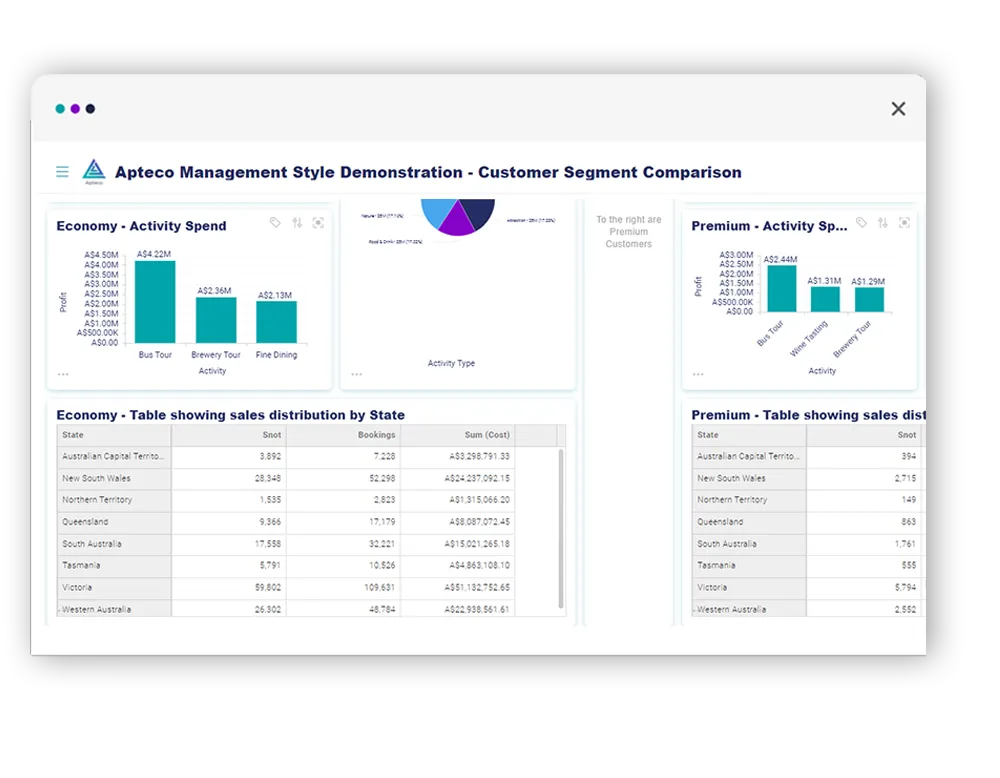This screenshot has width=1000, height=778.
Task: Click Premium Snot value 2,715
Action: pos(905,478)
